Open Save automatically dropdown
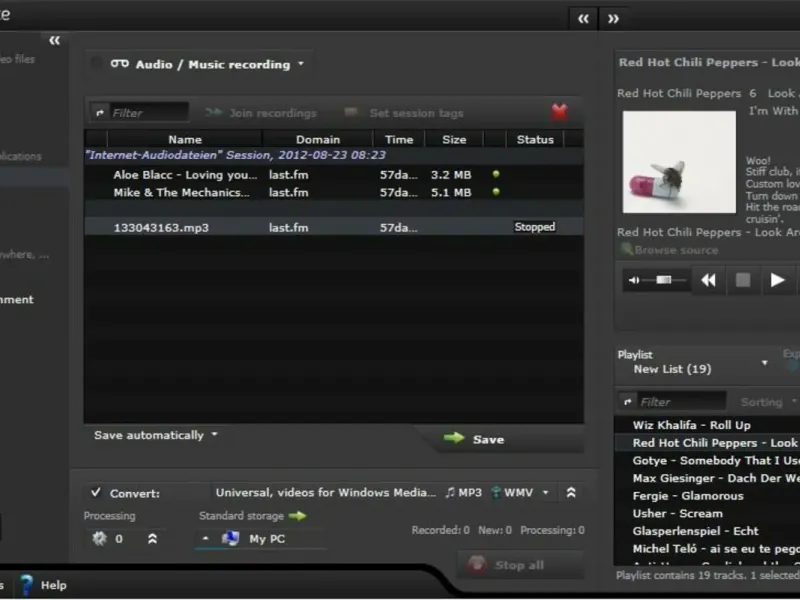 pyautogui.click(x=156, y=435)
